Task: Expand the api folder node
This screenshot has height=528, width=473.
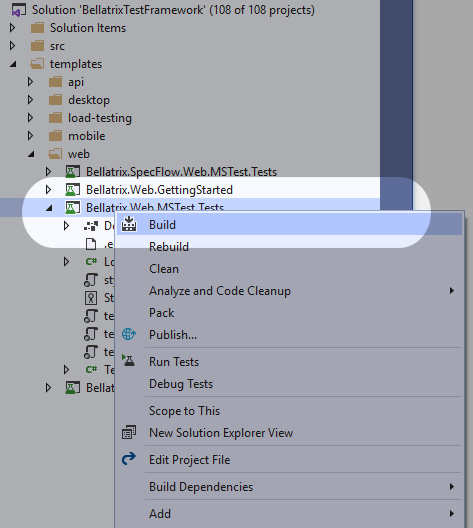Action: point(30,81)
